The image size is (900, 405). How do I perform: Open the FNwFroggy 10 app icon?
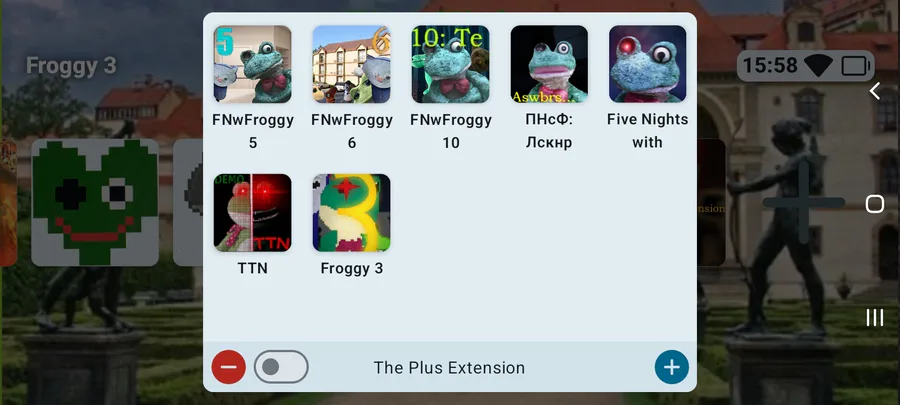pos(451,64)
